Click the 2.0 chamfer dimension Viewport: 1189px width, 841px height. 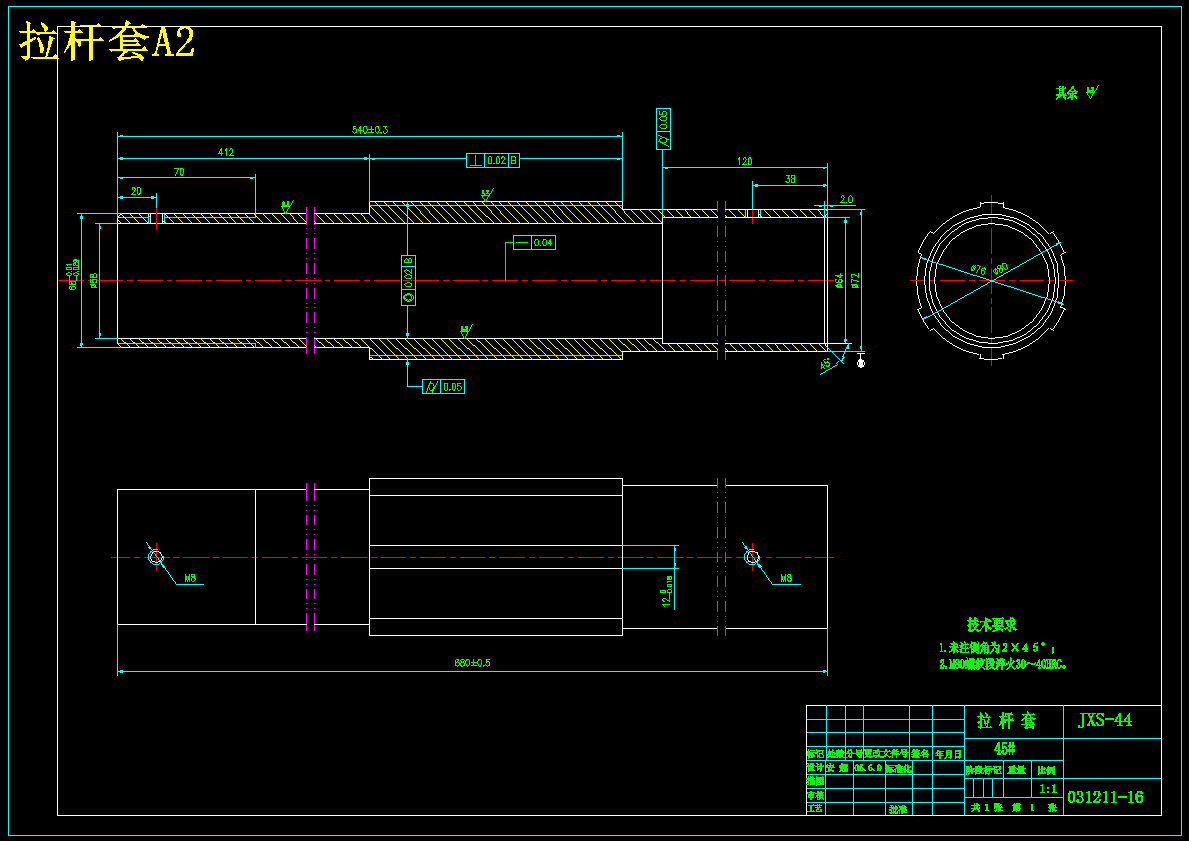tap(846, 199)
